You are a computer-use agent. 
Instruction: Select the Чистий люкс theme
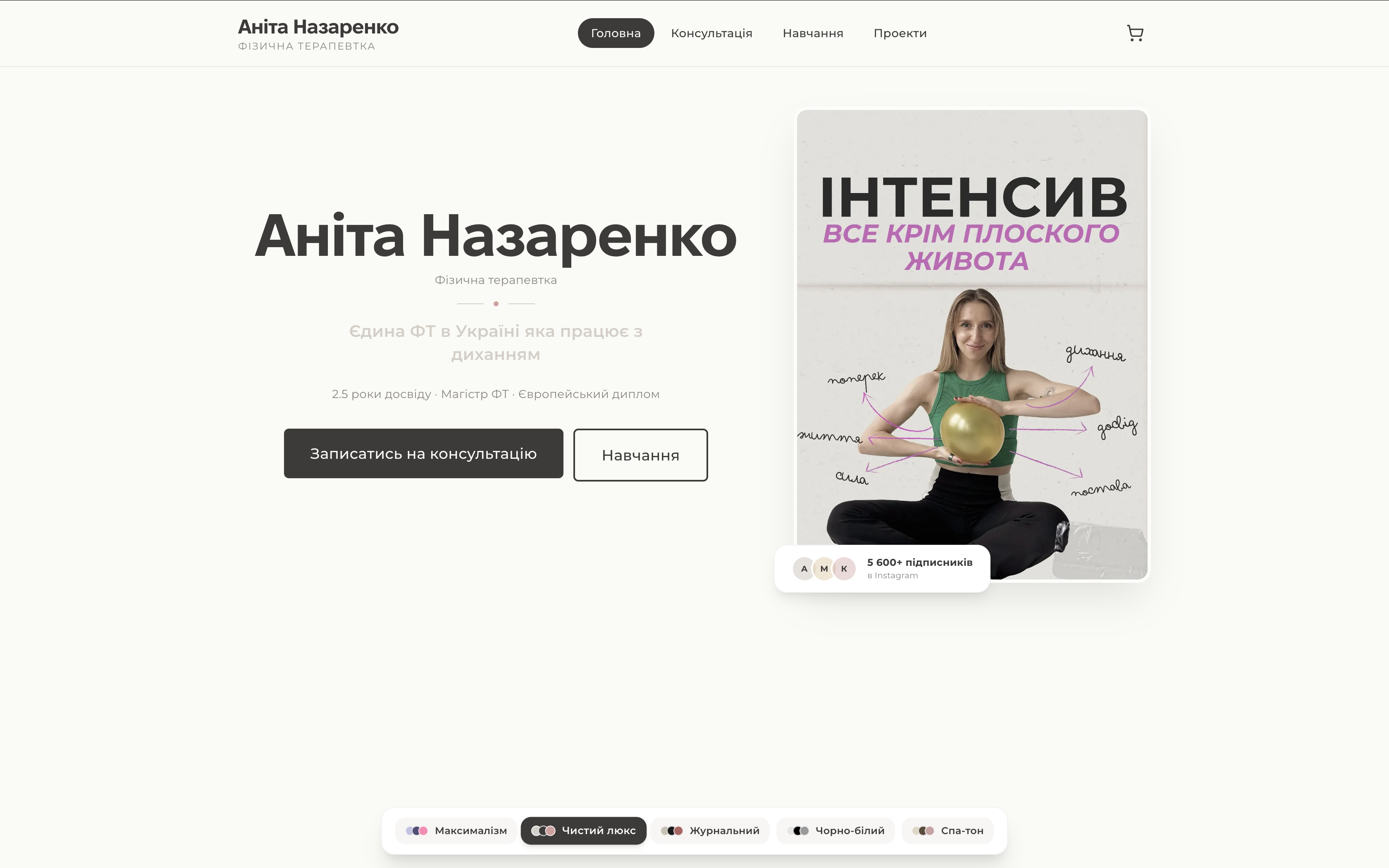(583, 831)
